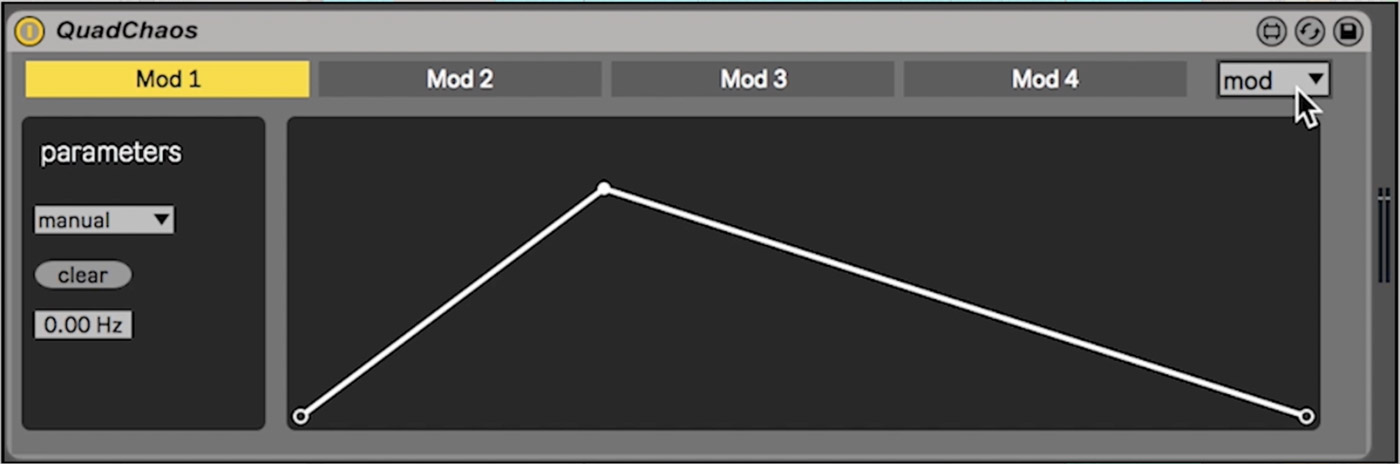Go to the Mod 4 tab
1400x464 pixels.
[1045, 79]
